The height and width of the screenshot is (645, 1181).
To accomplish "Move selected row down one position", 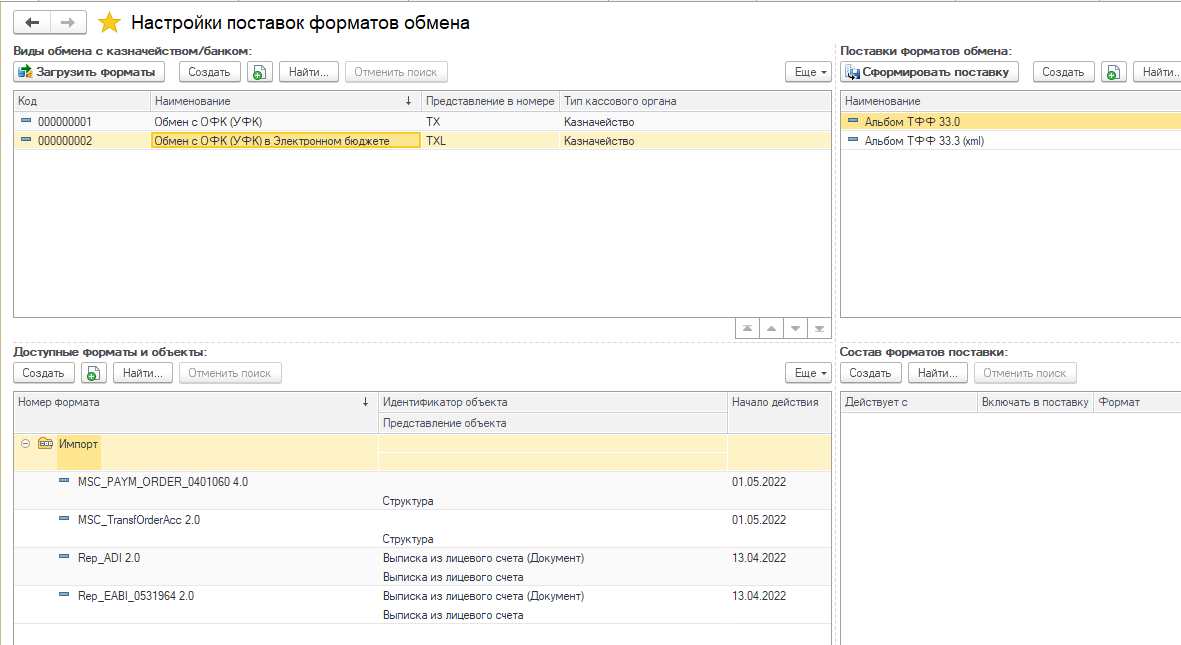I will click(795, 328).
